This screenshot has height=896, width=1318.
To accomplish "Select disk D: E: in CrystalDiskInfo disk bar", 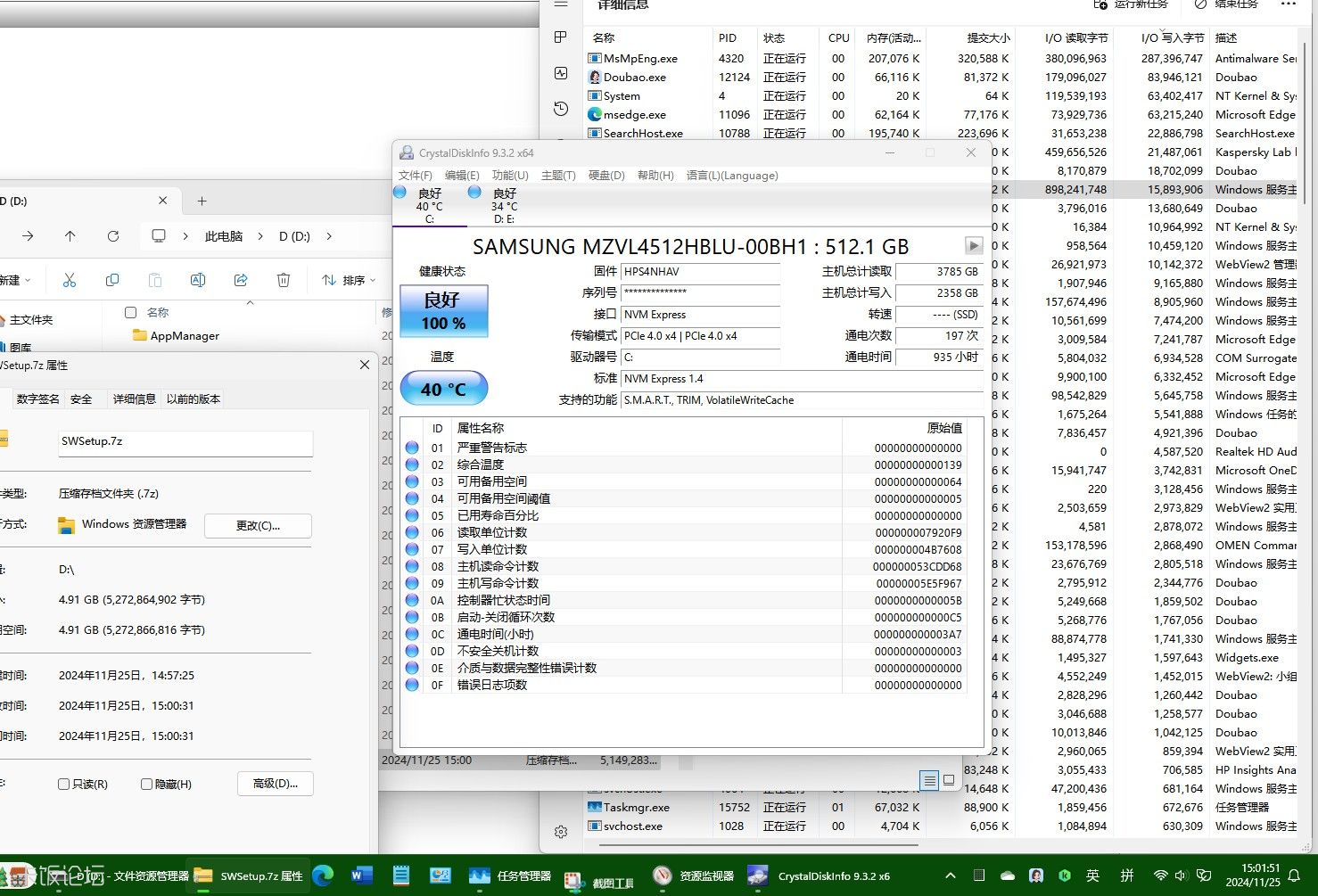I will click(503, 205).
